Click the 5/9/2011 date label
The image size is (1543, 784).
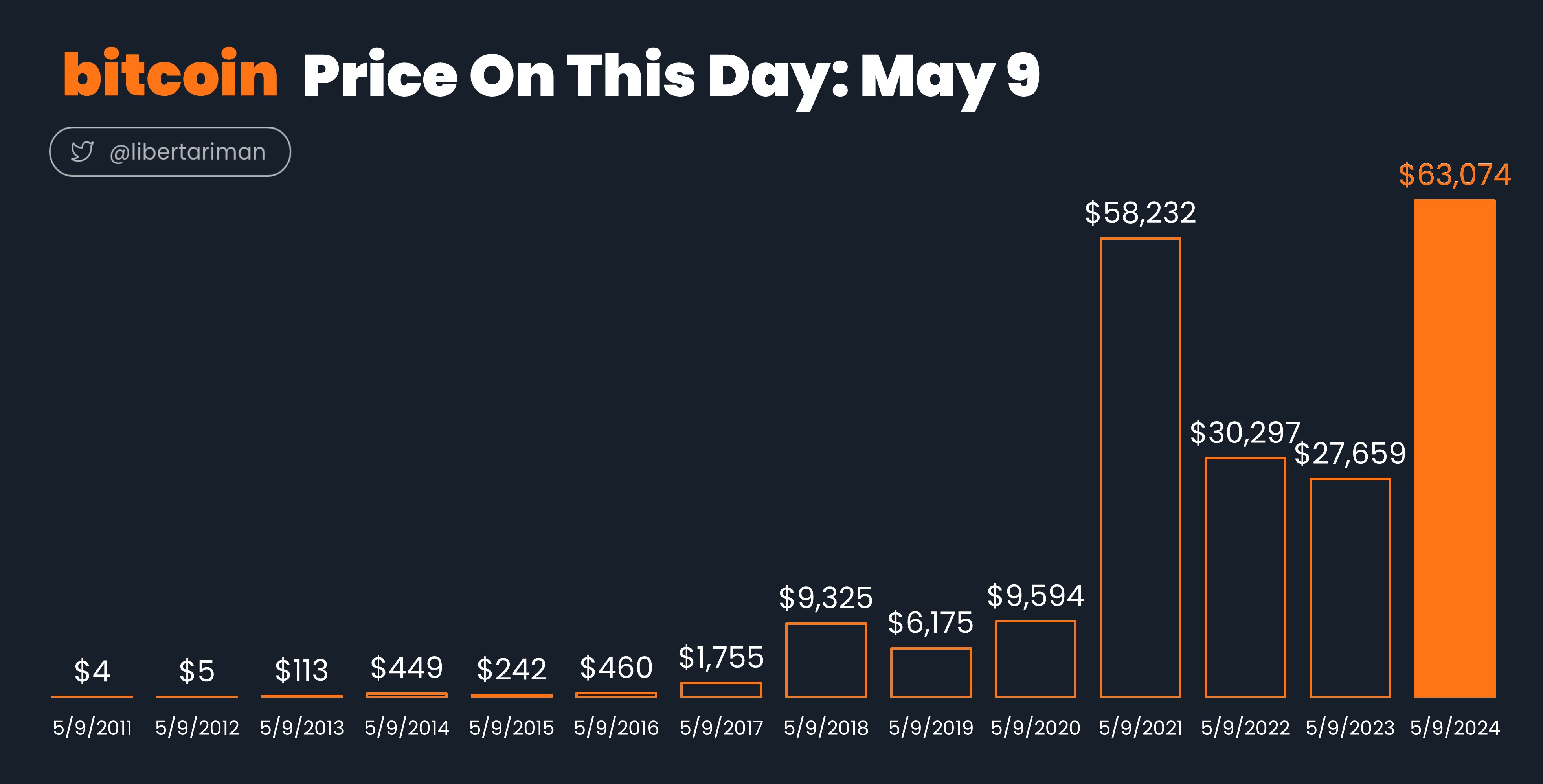(92, 728)
